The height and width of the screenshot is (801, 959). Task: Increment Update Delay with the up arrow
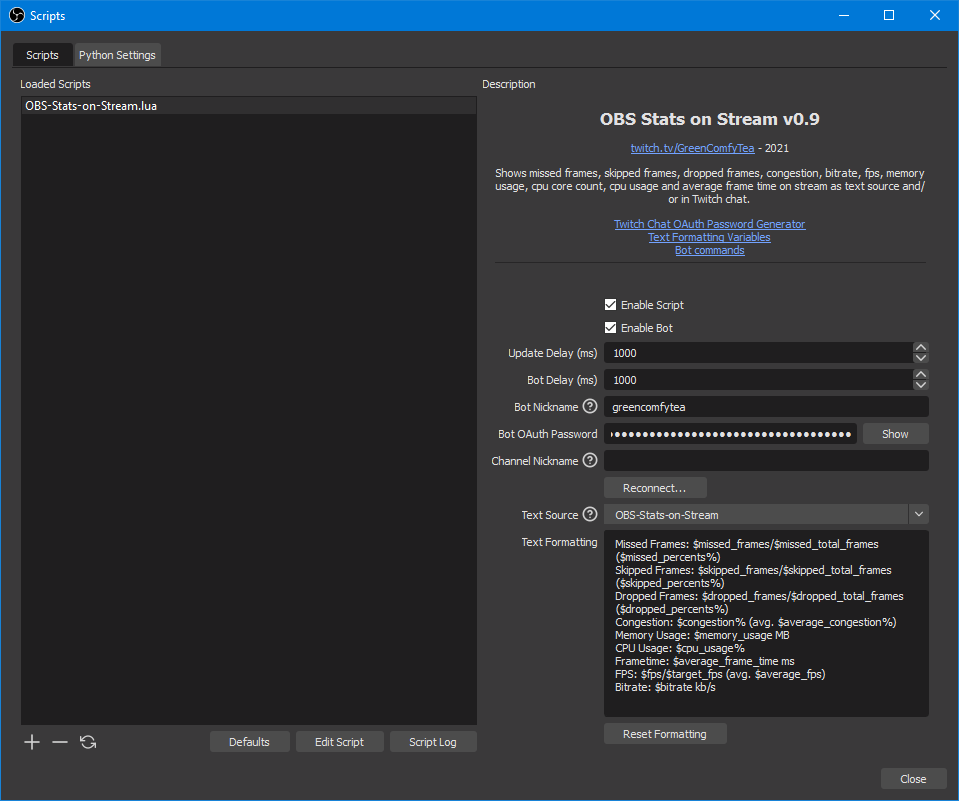pyautogui.click(x=920, y=347)
